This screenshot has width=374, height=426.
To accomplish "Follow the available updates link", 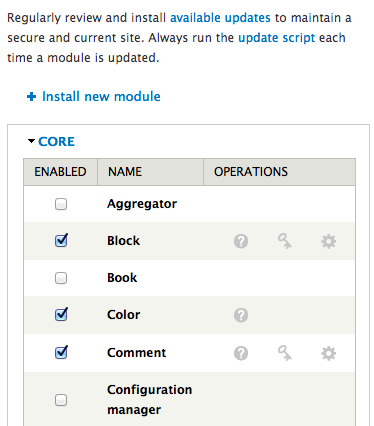I will point(220,18).
